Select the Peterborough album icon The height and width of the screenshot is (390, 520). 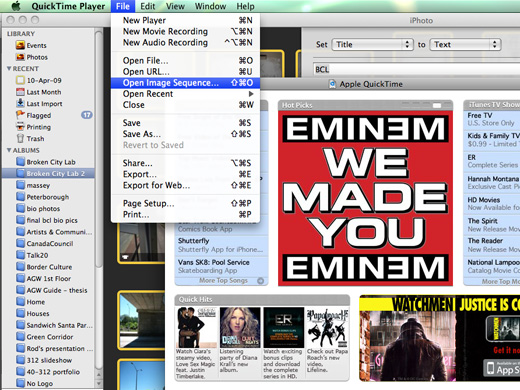pyautogui.click(x=20, y=197)
